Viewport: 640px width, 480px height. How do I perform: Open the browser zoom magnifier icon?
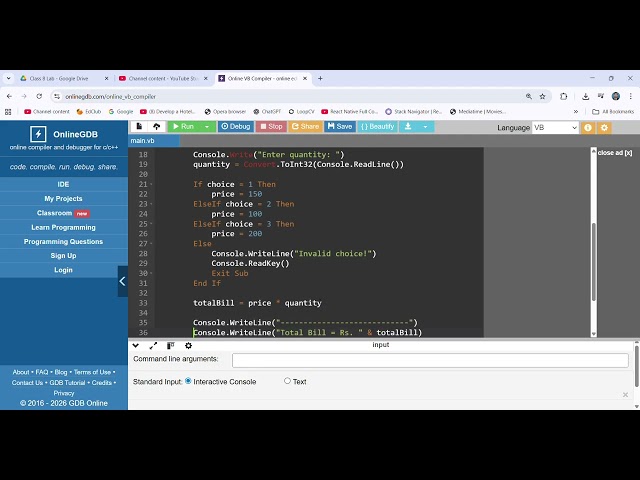[x=529, y=97]
